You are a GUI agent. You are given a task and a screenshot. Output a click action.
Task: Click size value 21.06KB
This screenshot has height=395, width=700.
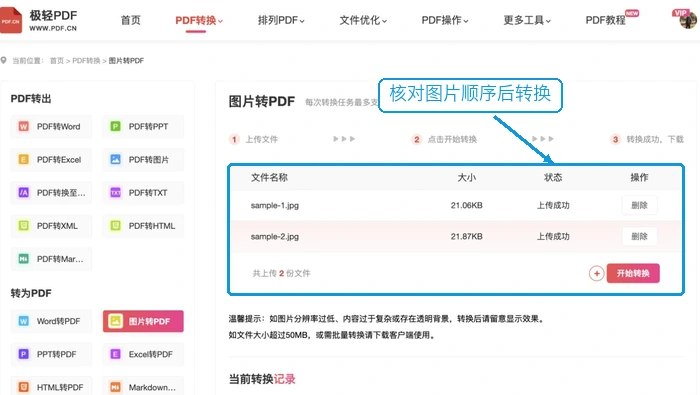click(467, 205)
